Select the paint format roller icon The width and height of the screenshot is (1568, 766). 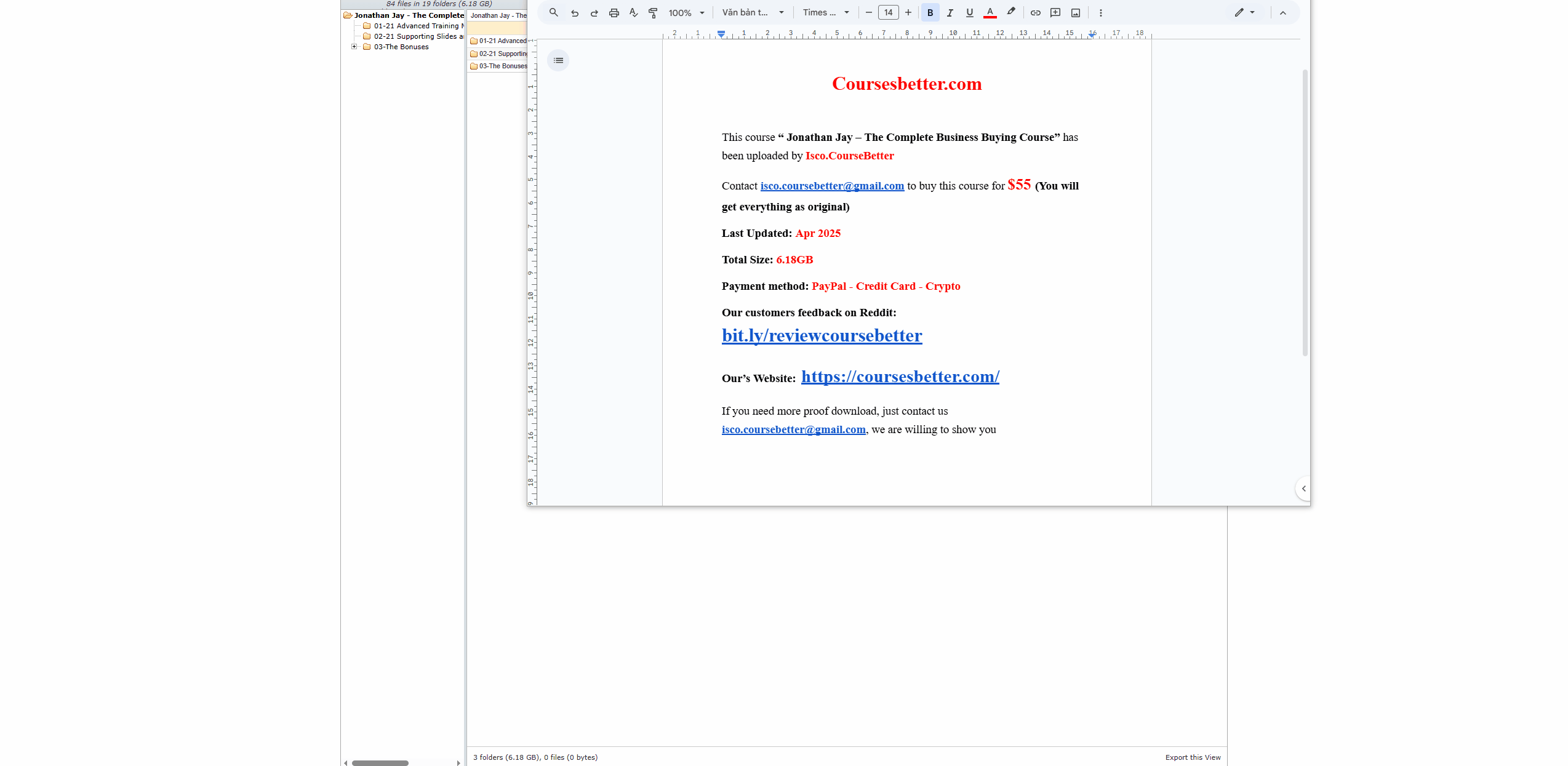tap(653, 12)
